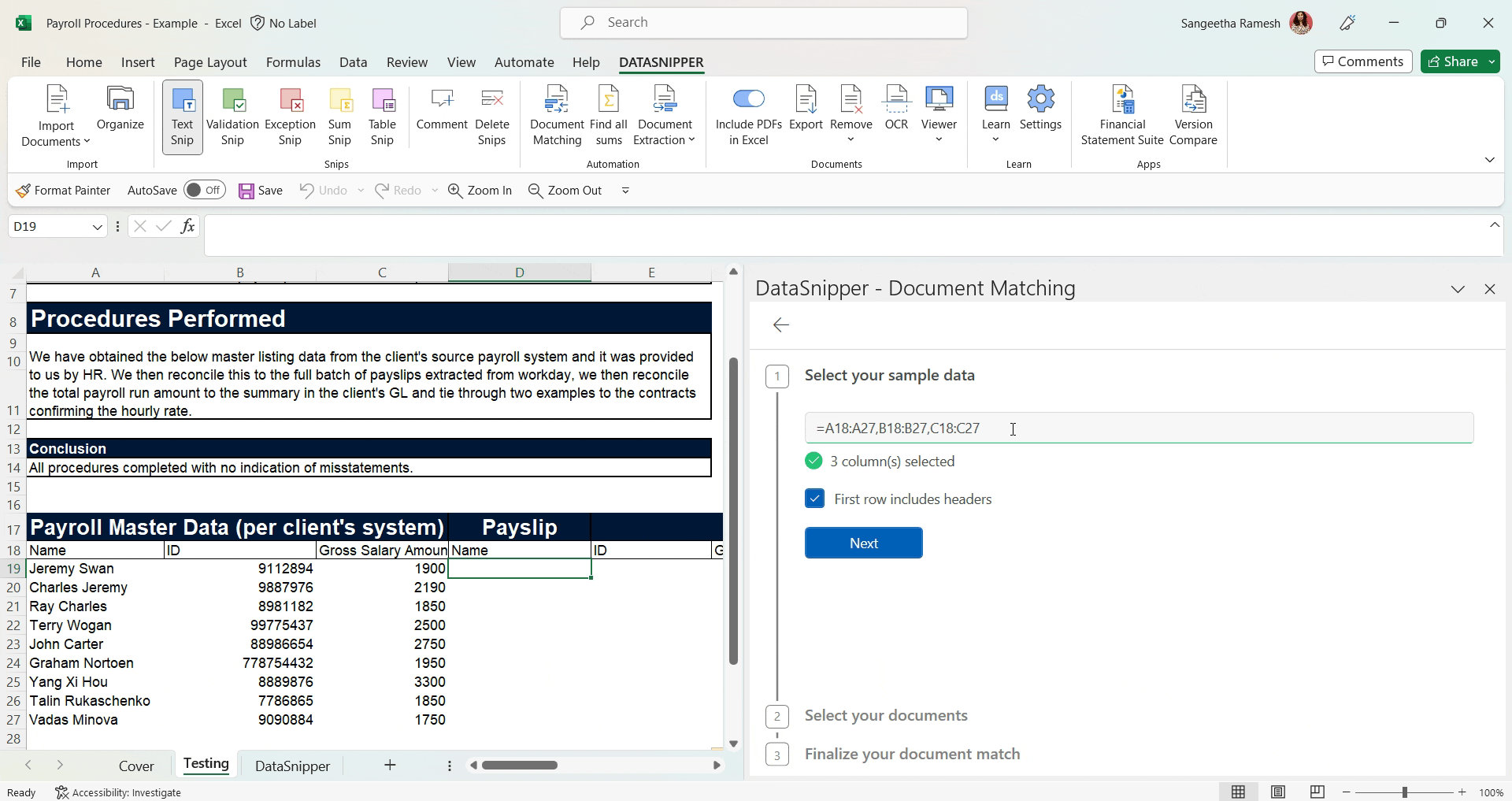Expand the Document Extraction dropdown
The image size is (1512, 801).
[x=691, y=138]
